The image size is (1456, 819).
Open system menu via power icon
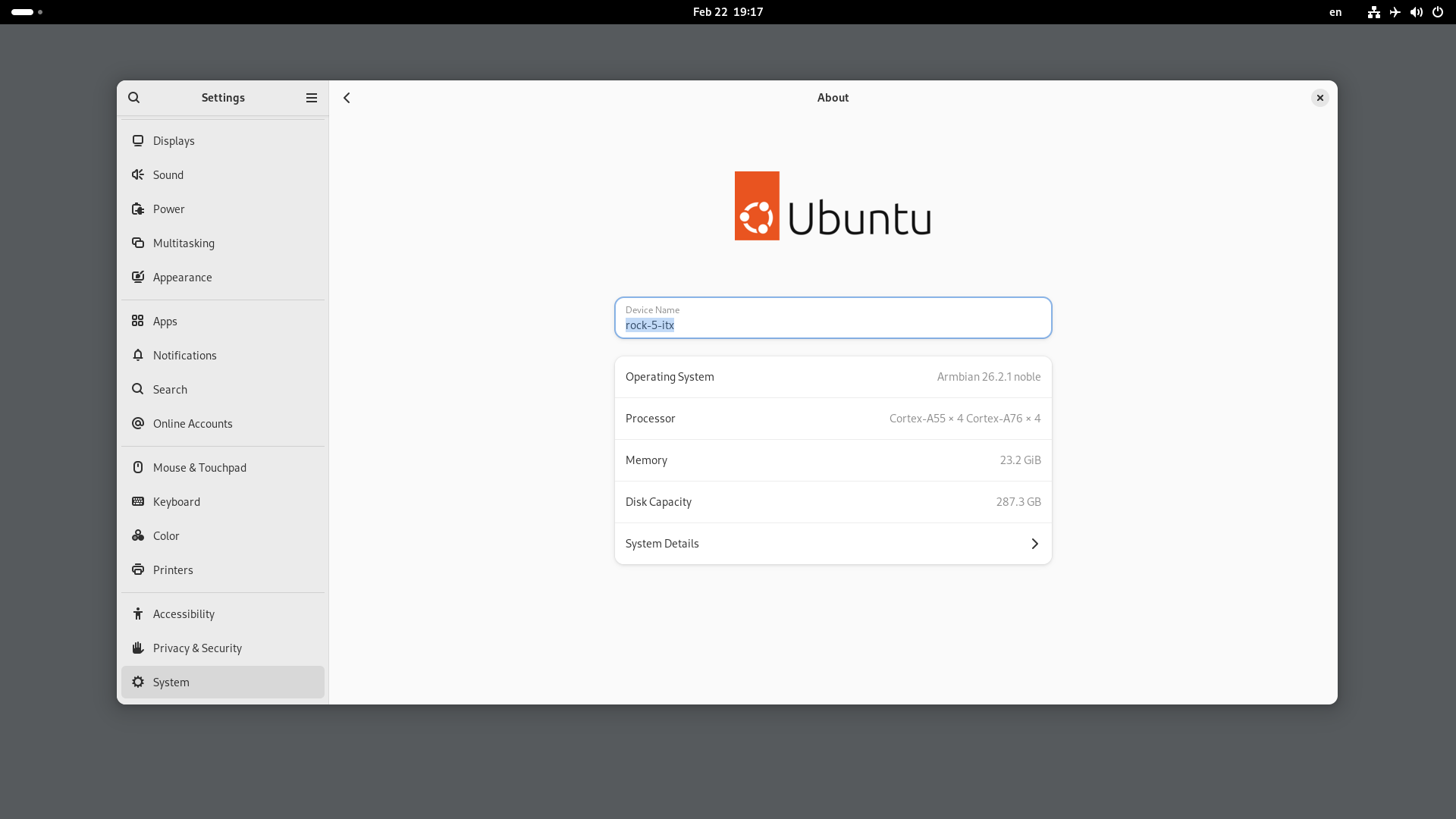(x=1437, y=12)
